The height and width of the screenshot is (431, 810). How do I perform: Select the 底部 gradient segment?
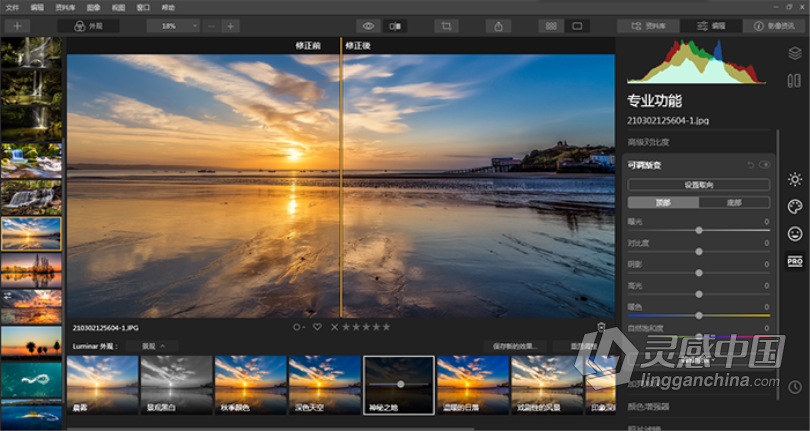click(x=735, y=203)
